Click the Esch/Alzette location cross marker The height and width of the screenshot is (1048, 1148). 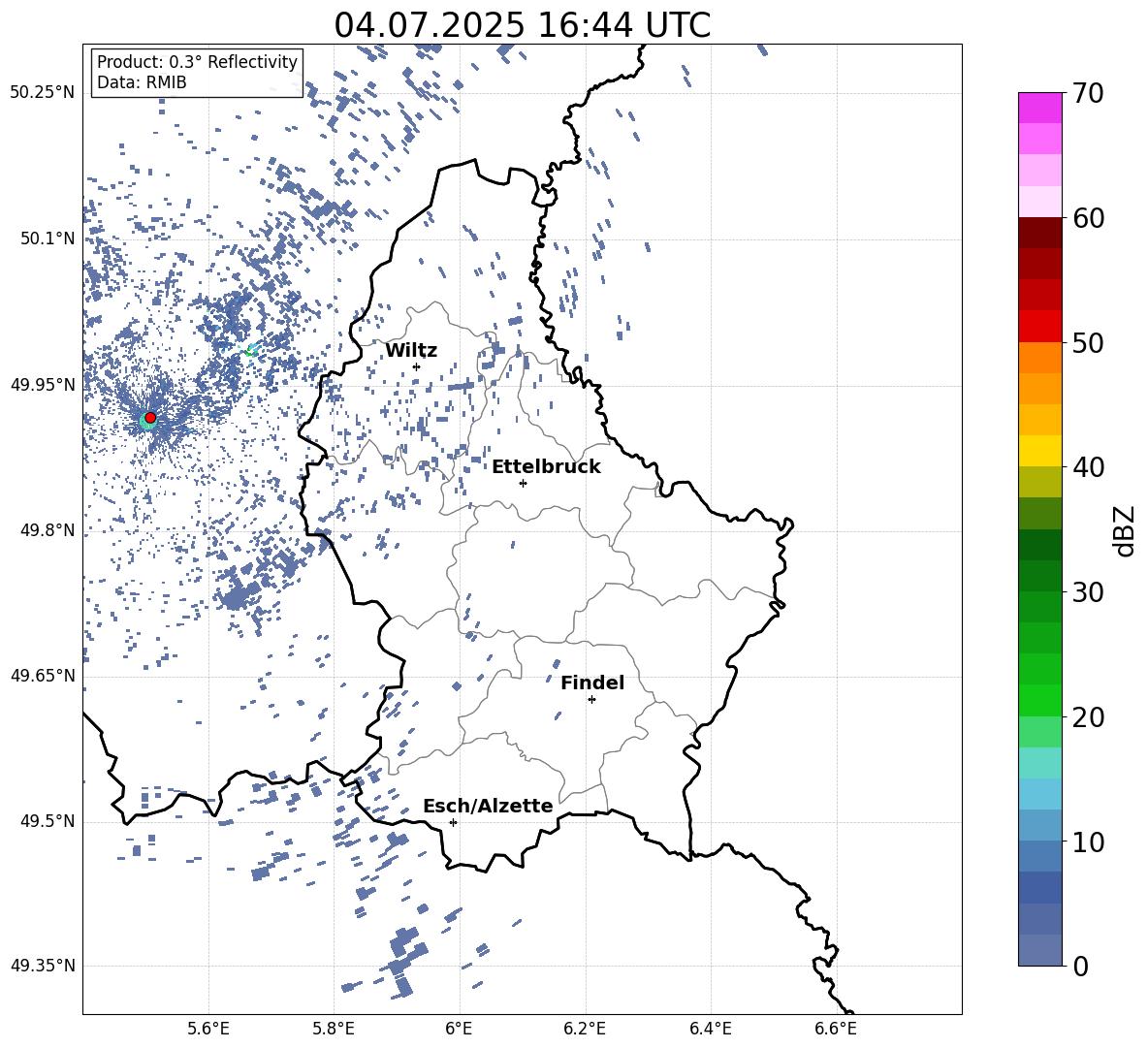click(x=453, y=822)
